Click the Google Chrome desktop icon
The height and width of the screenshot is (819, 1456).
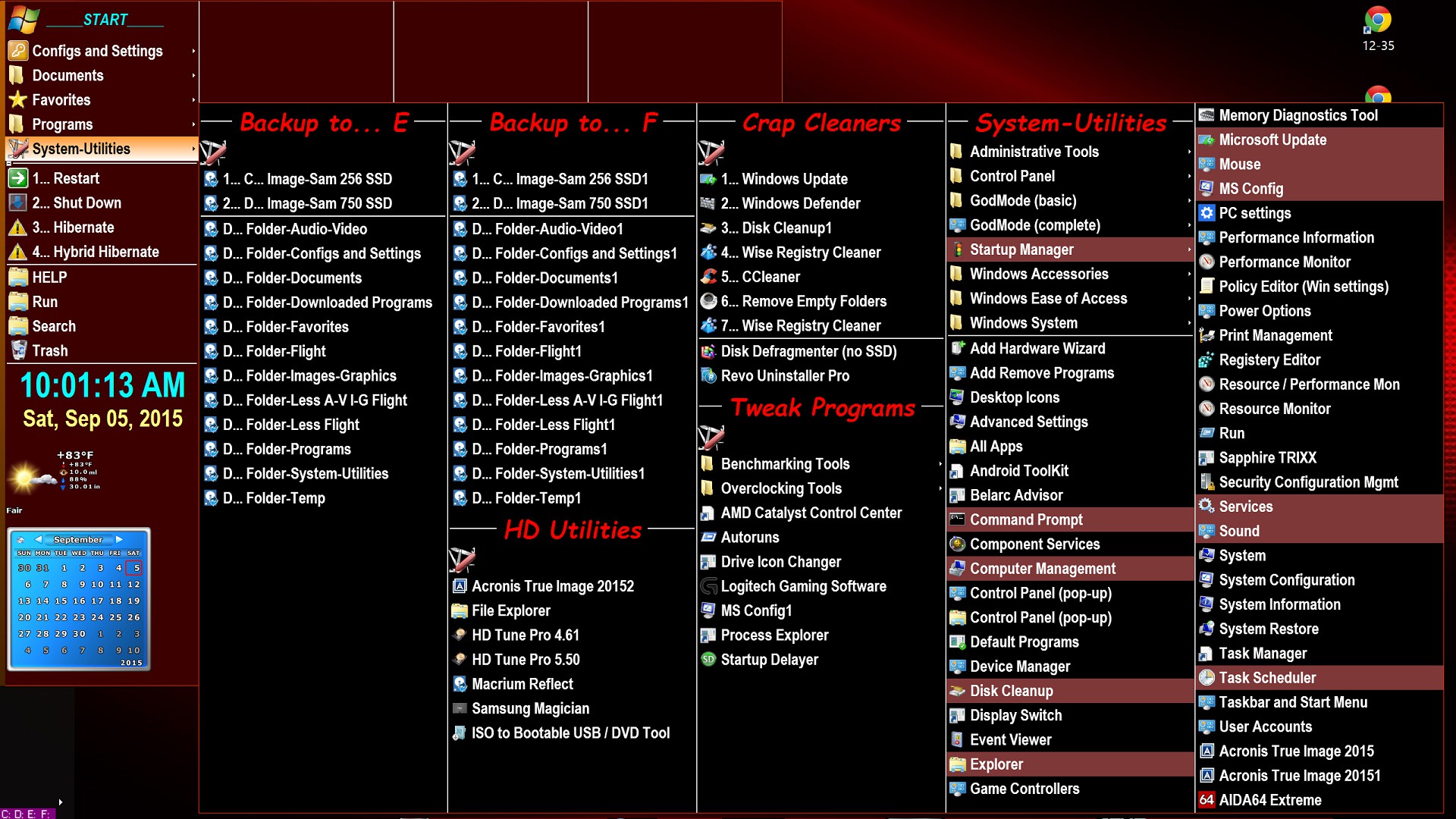point(1378,20)
